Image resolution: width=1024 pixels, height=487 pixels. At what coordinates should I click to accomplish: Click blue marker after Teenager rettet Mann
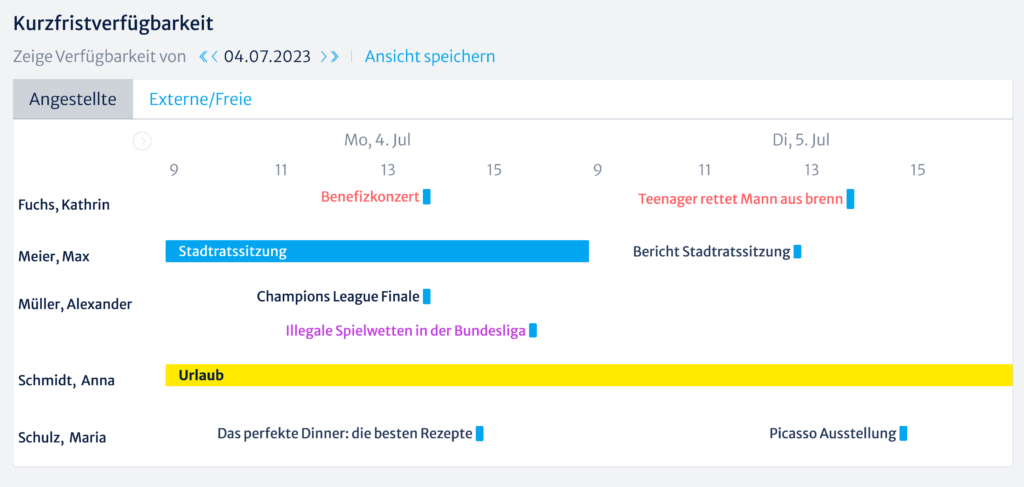click(850, 198)
